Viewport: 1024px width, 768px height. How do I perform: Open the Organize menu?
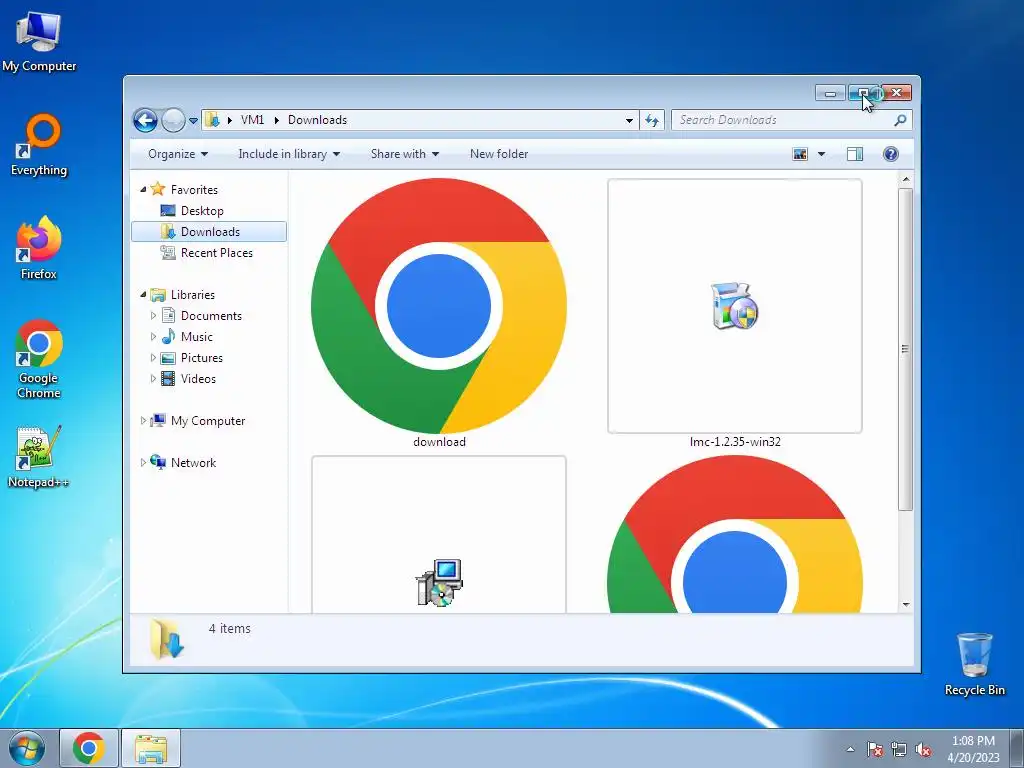178,154
